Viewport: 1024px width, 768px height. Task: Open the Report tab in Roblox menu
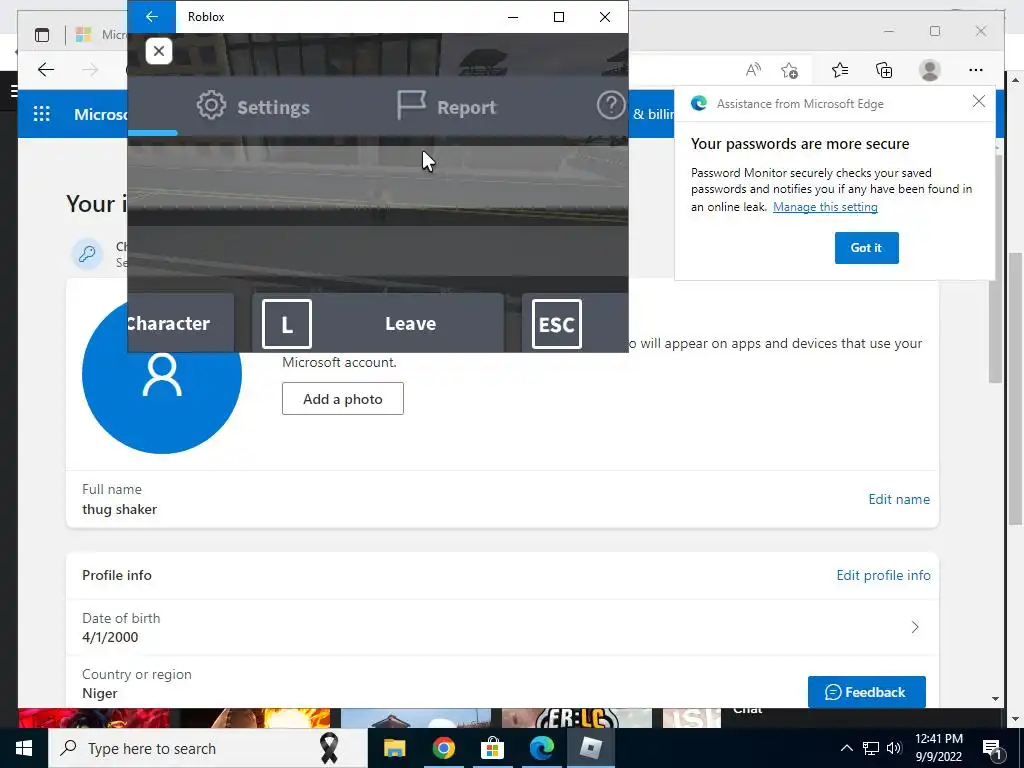click(x=447, y=106)
